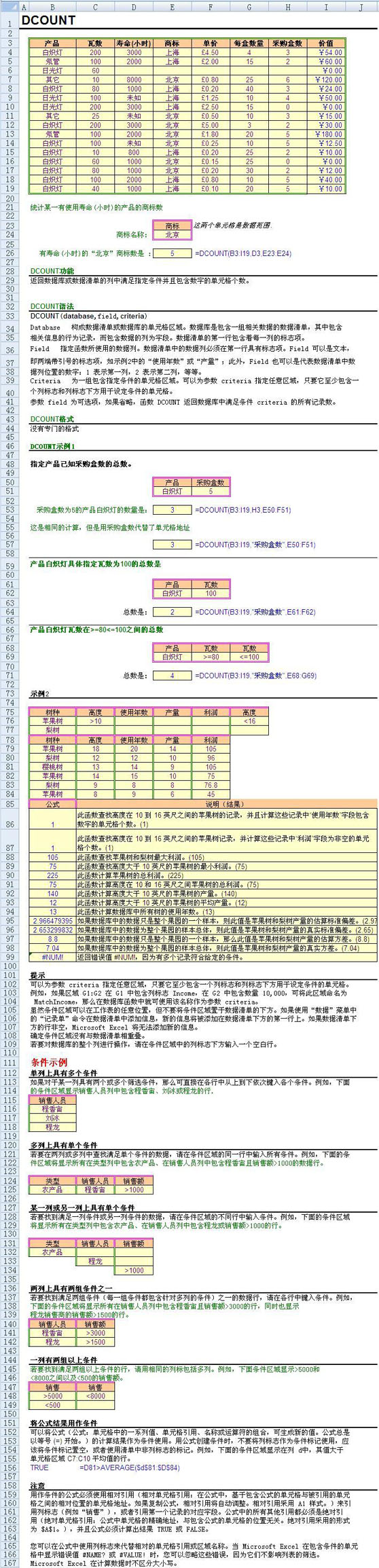Click the 2.966479395 result cell
Screen dimensions: 379x1568
pyautogui.click(x=52, y=920)
